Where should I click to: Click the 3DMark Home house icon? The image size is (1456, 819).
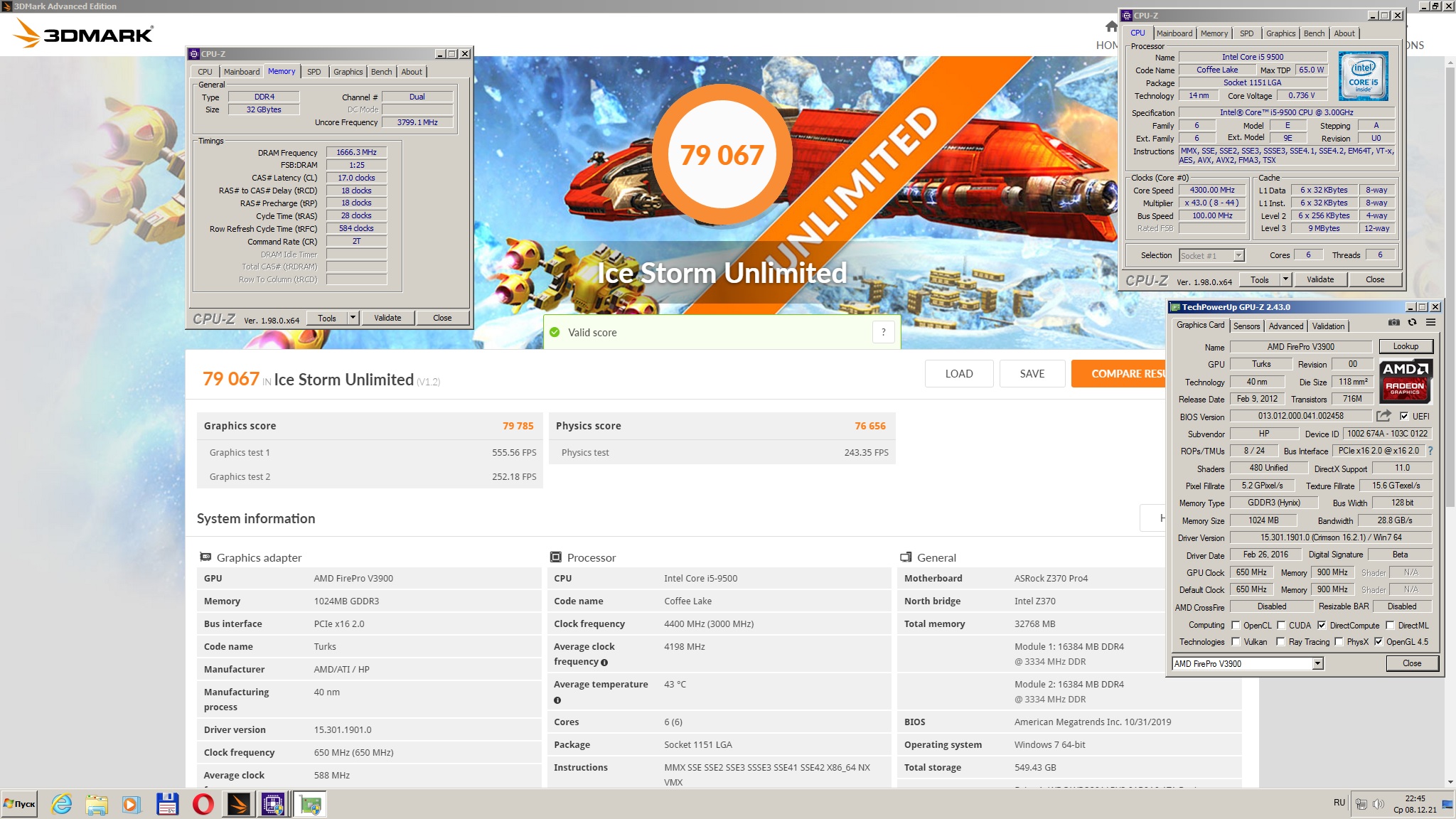(1112, 27)
